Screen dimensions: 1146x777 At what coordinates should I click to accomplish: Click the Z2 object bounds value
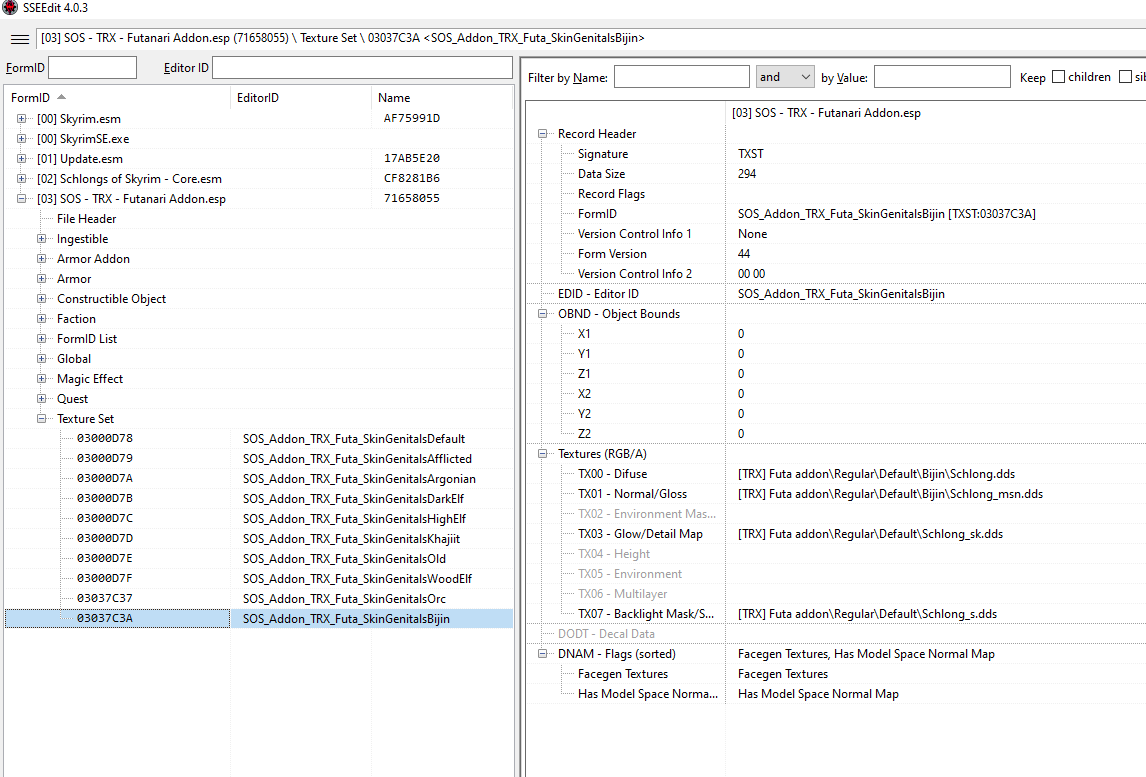click(x=740, y=433)
